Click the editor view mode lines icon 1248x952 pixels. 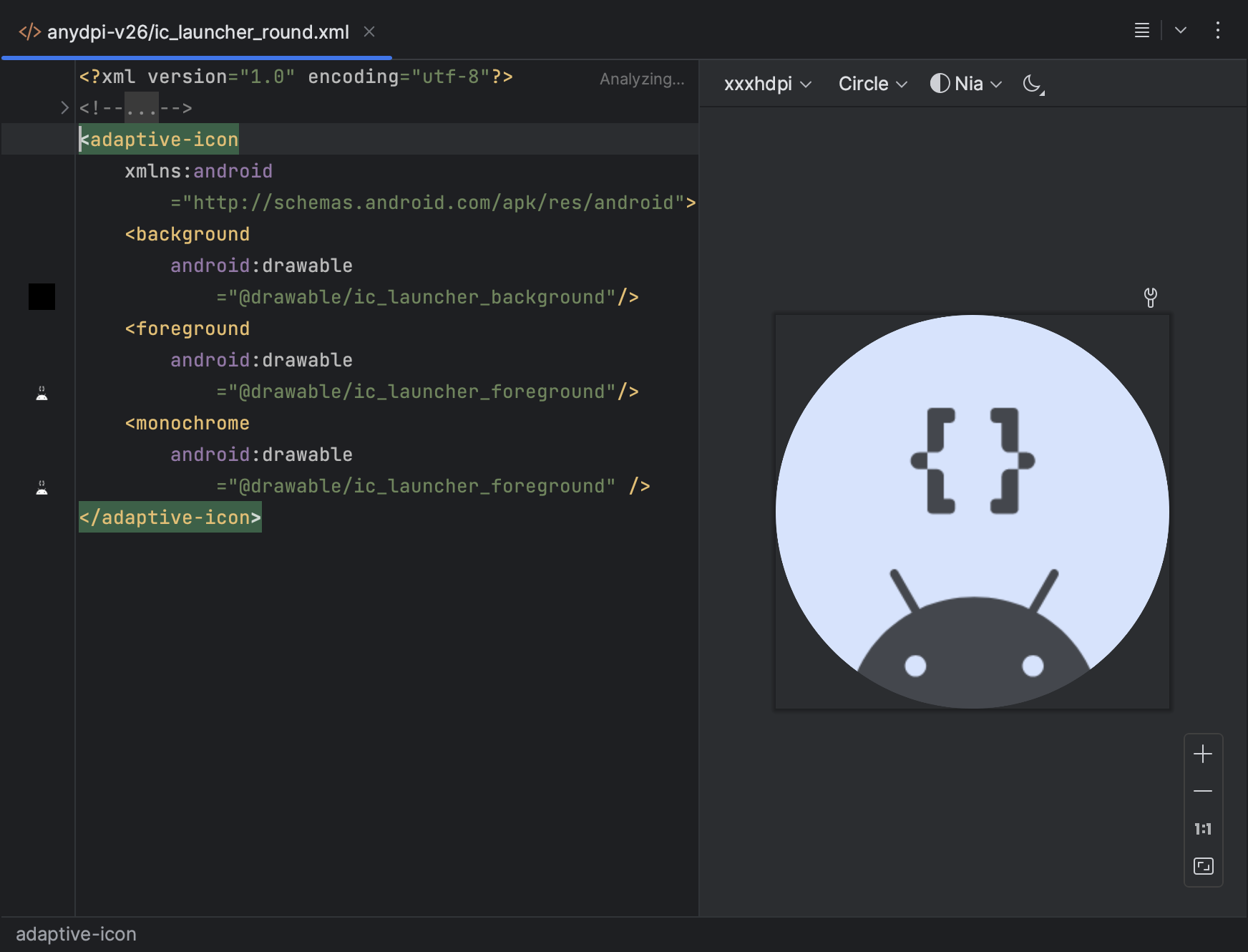(1141, 30)
